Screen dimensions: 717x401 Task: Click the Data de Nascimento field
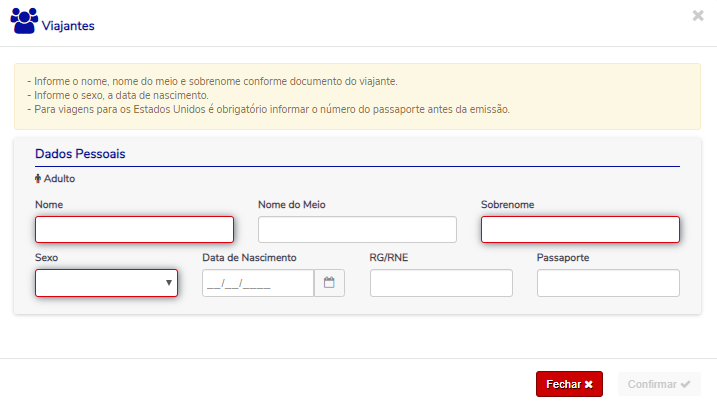pyautogui.click(x=258, y=283)
